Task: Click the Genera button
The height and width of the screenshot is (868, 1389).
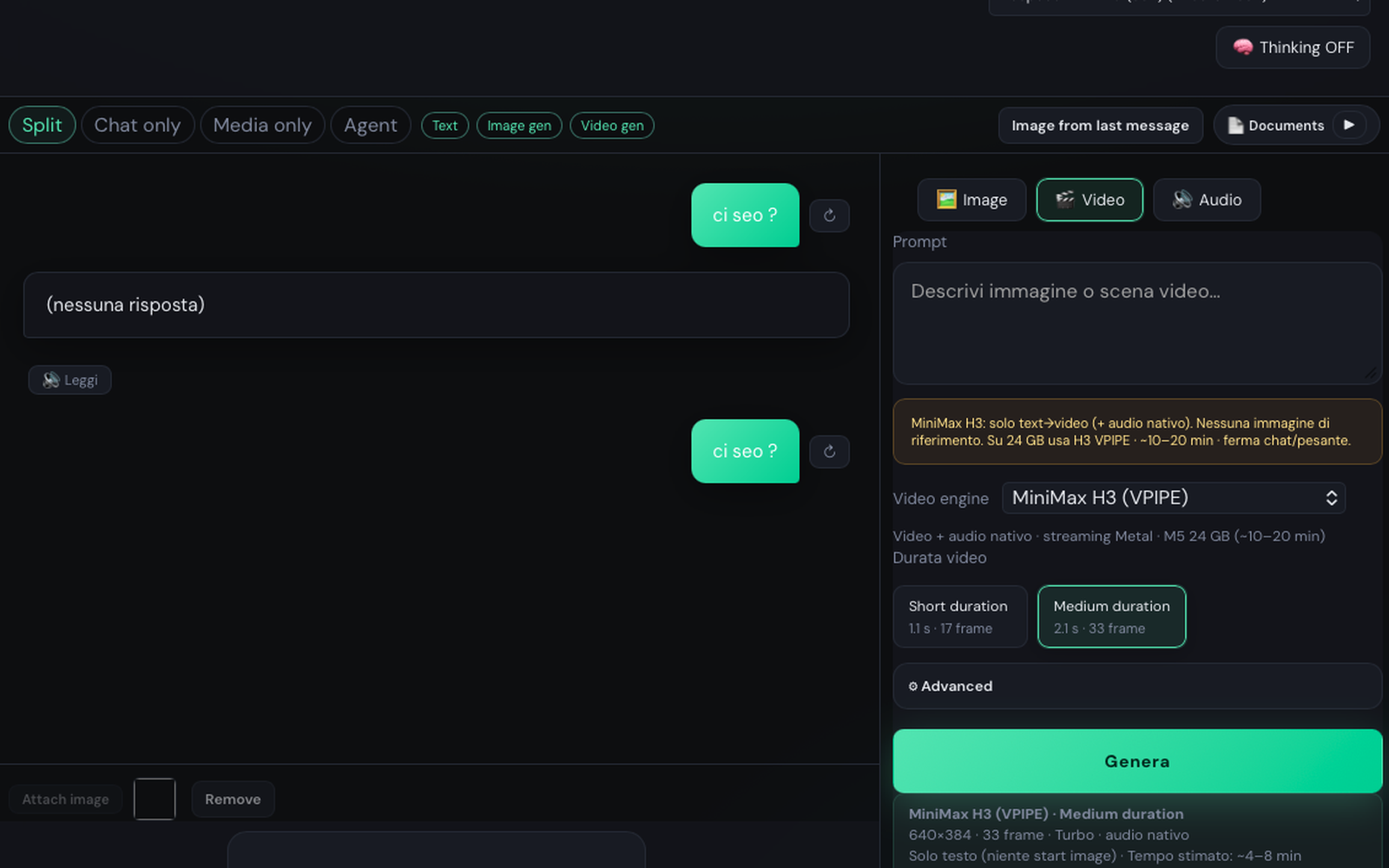Action: (x=1137, y=761)
